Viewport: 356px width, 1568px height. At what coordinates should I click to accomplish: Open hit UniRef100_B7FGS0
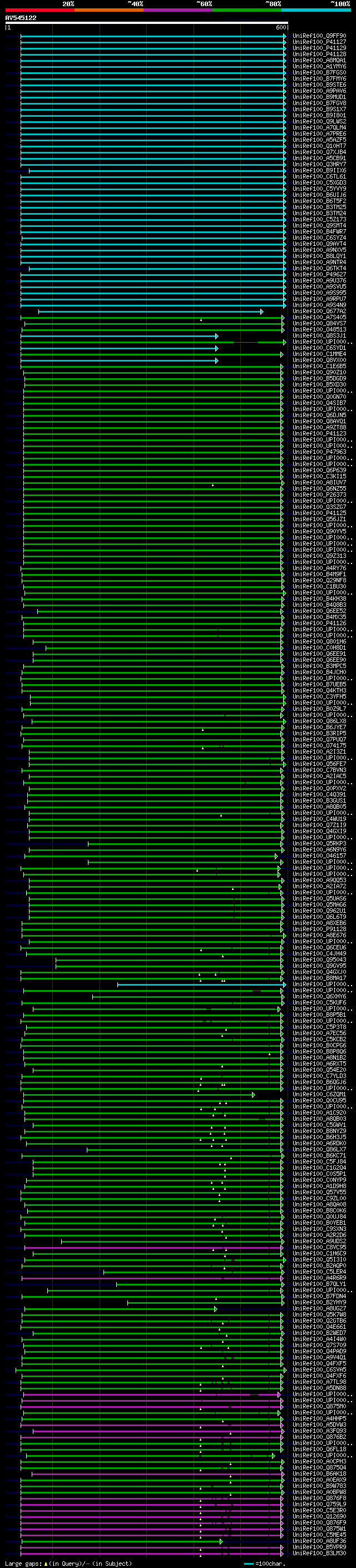click(x=319, y=72)
